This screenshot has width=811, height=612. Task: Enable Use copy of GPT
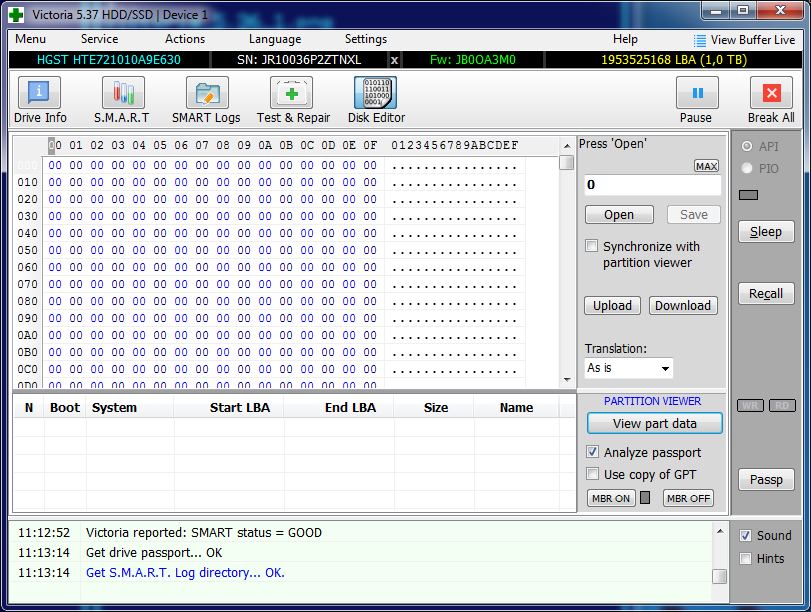pyautogui.click(x=593, y=474)
